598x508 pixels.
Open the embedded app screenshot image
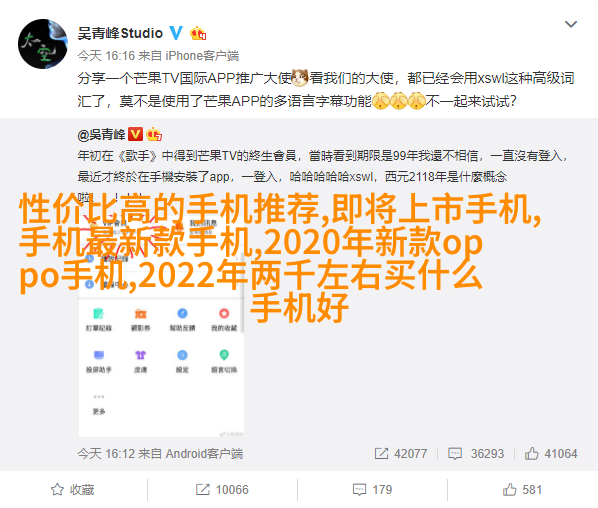[x=161, y=315]
